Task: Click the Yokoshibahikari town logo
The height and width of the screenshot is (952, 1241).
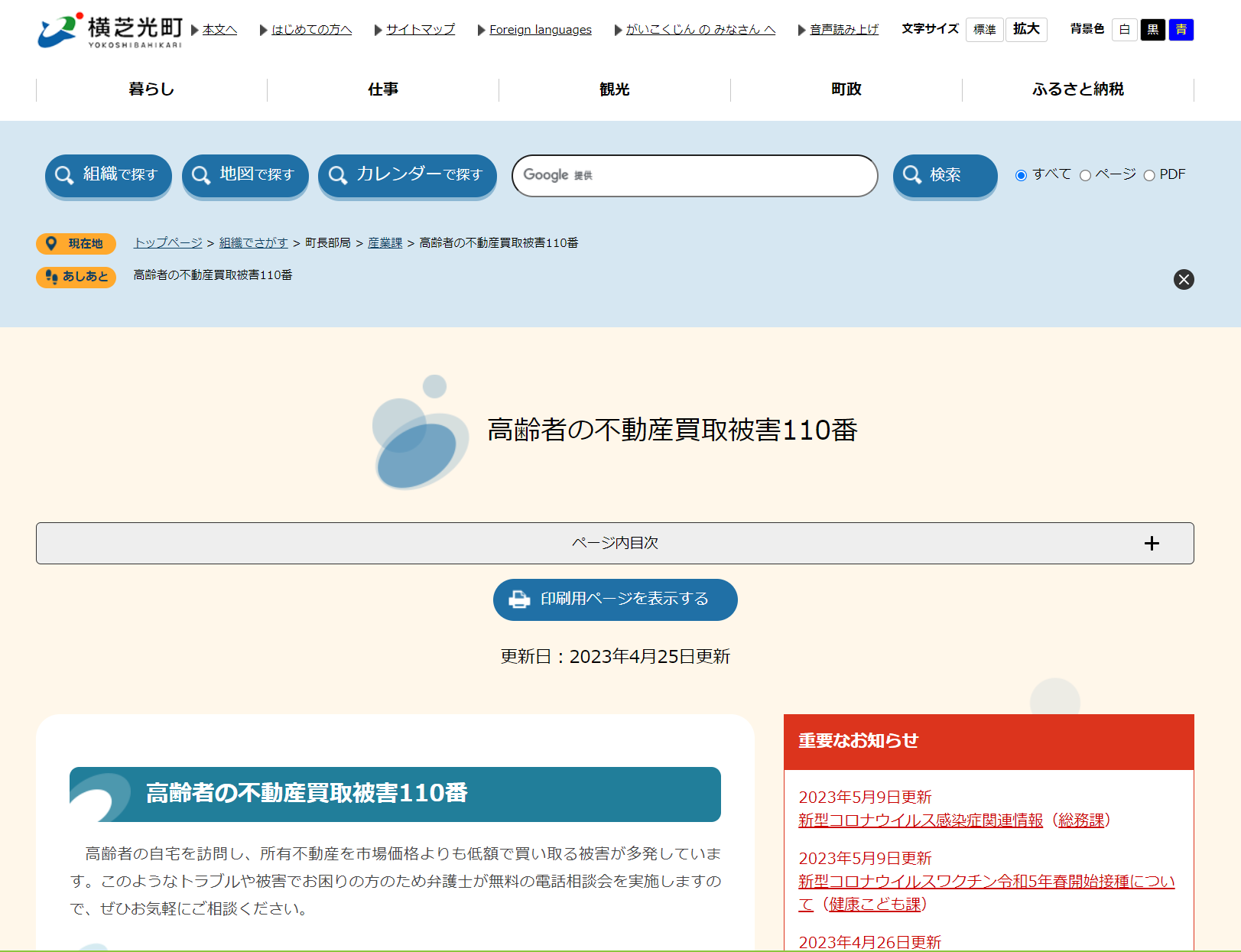Action: 110,31
